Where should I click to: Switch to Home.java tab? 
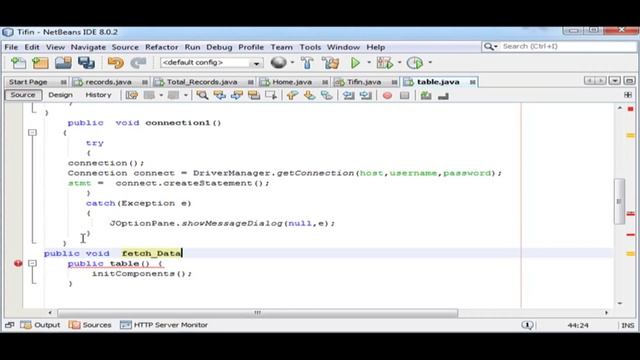point(292,82)
